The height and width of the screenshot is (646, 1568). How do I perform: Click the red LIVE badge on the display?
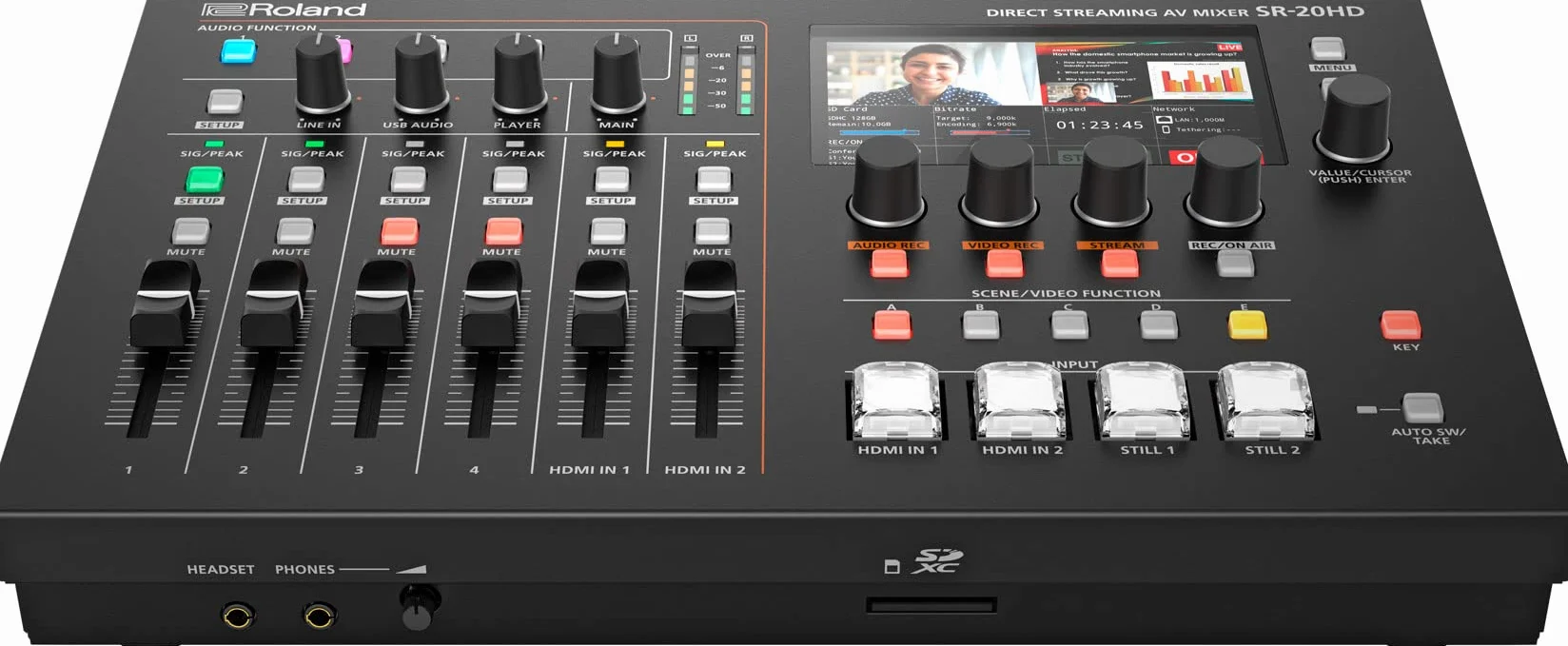coord(1230,47)
